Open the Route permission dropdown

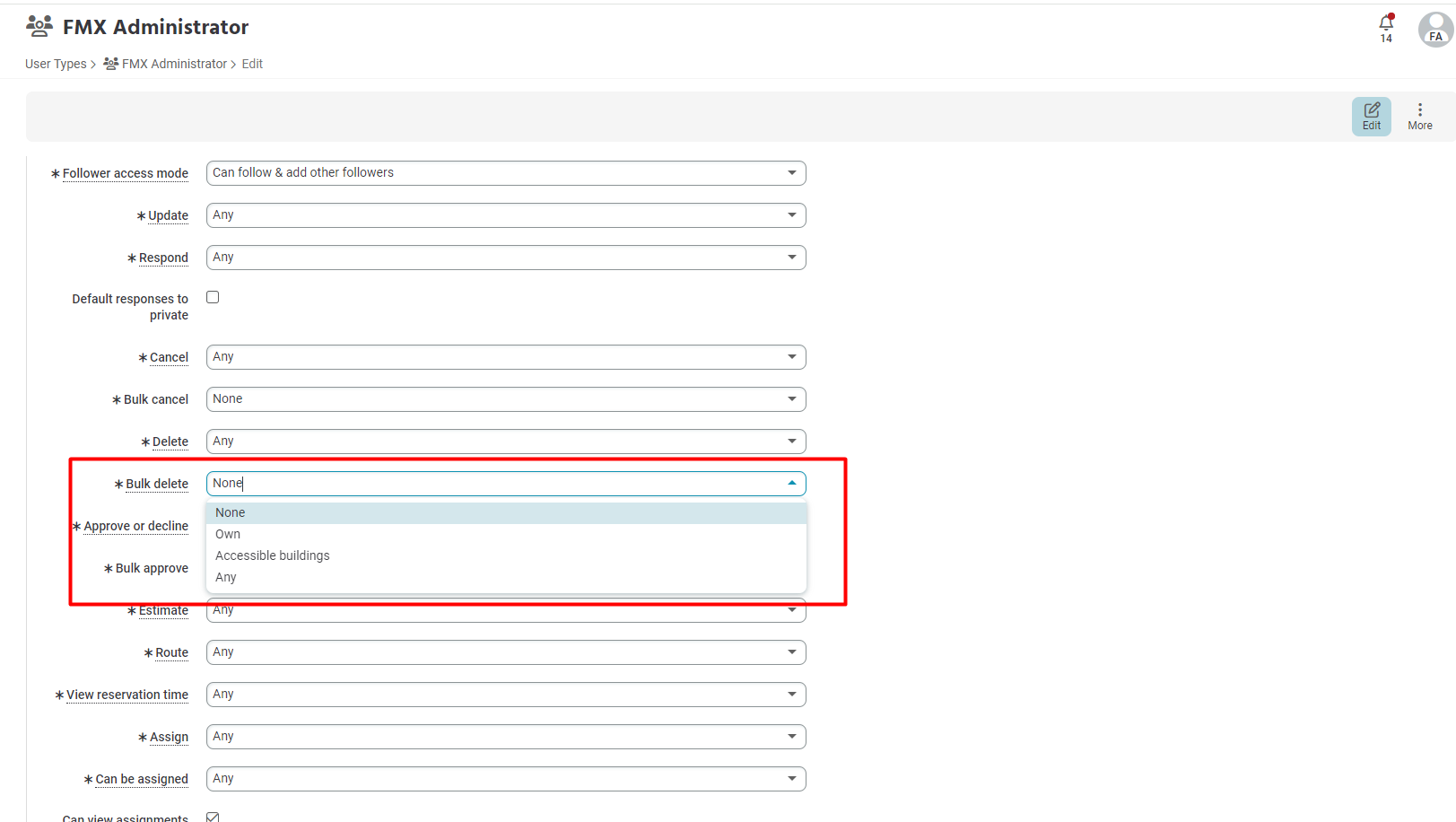[506, 652]
